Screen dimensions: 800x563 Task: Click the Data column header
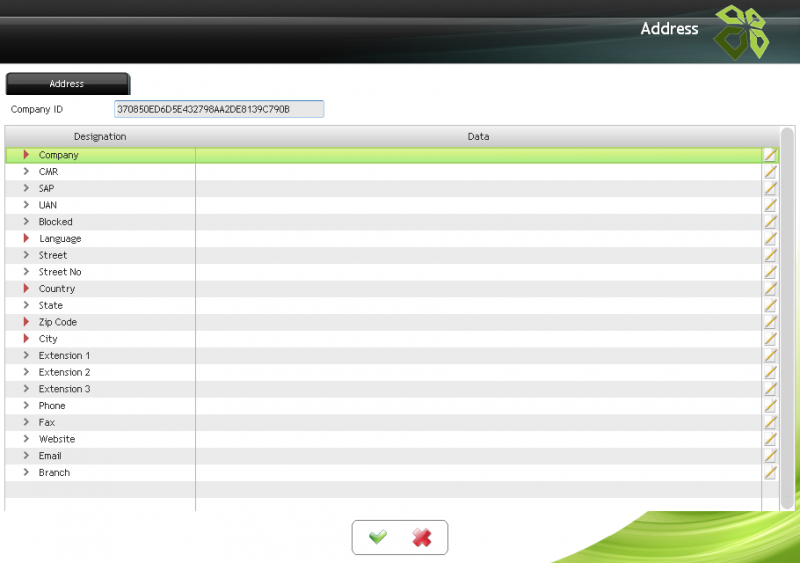478,137
